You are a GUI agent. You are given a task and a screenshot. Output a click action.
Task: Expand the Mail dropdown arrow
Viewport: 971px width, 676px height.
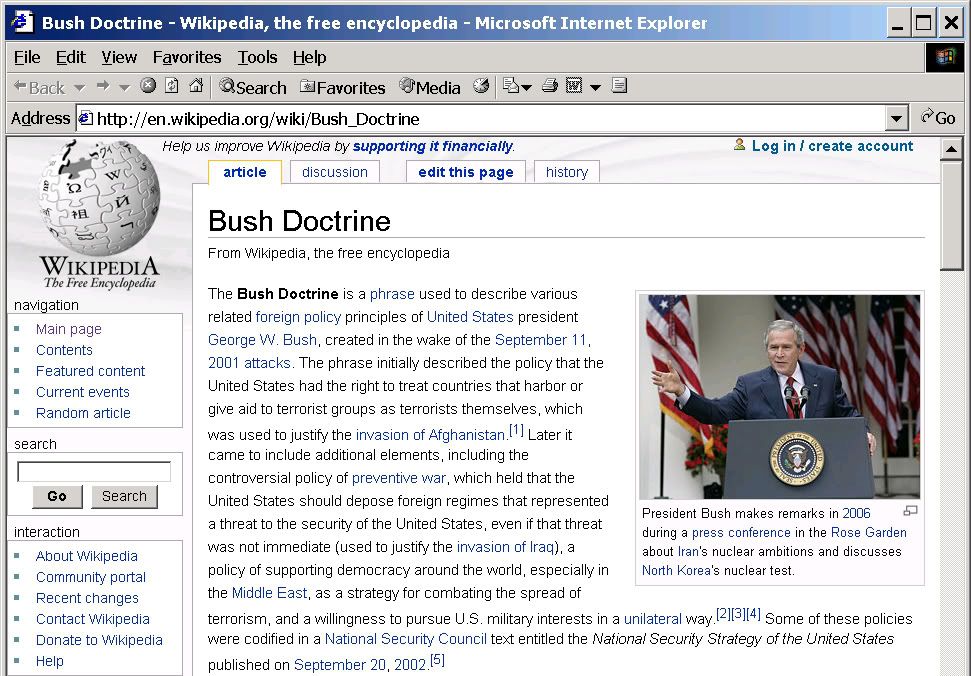(526, 87)
